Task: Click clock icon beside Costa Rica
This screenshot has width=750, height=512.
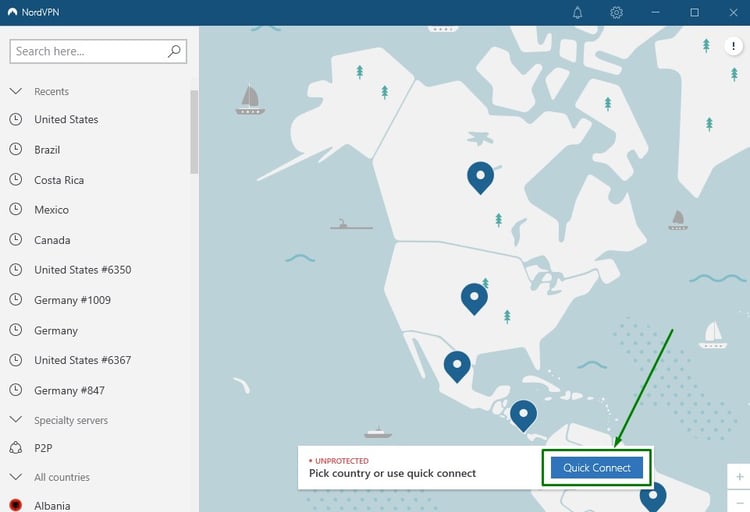Action: (x=16, y=179)
